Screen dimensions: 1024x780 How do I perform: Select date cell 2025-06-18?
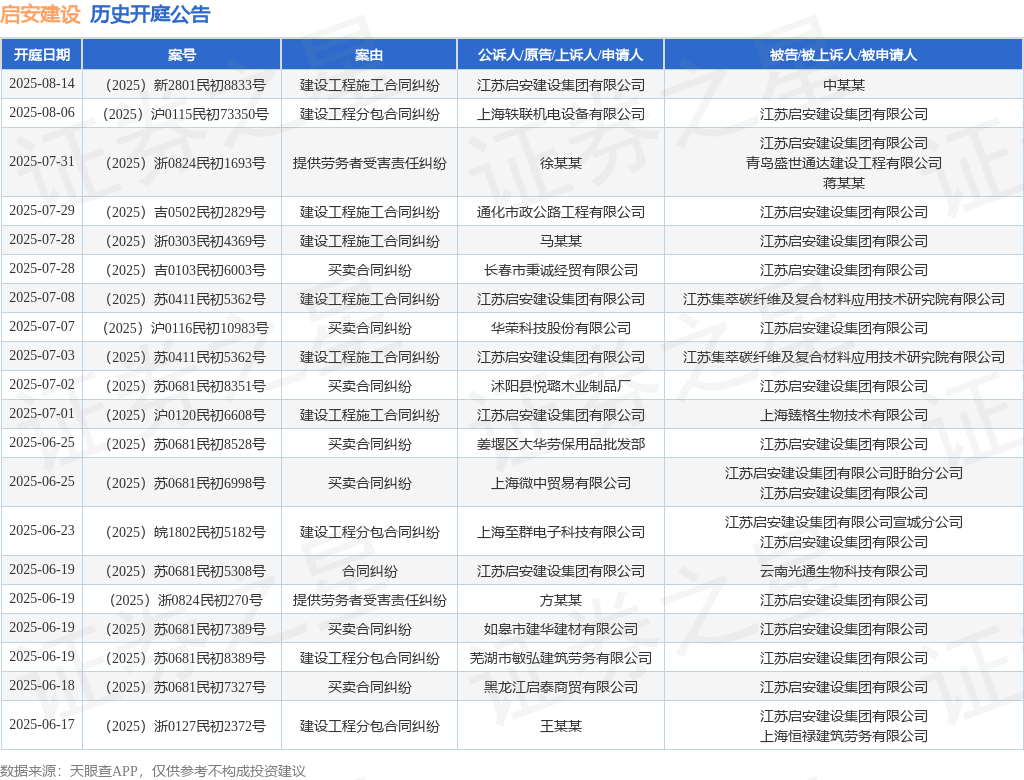coord(42,686)
